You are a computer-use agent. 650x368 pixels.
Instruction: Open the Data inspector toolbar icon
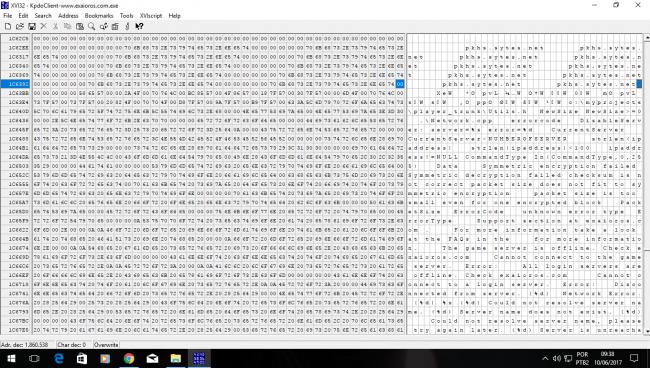115,27
